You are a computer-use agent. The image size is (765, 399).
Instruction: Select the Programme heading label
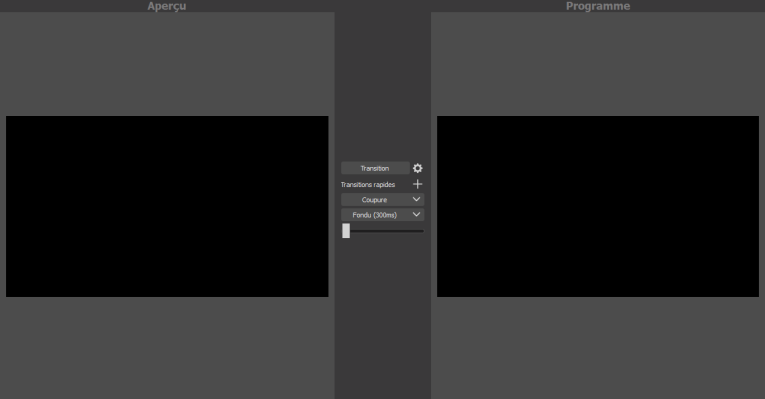tap(598, 6)
